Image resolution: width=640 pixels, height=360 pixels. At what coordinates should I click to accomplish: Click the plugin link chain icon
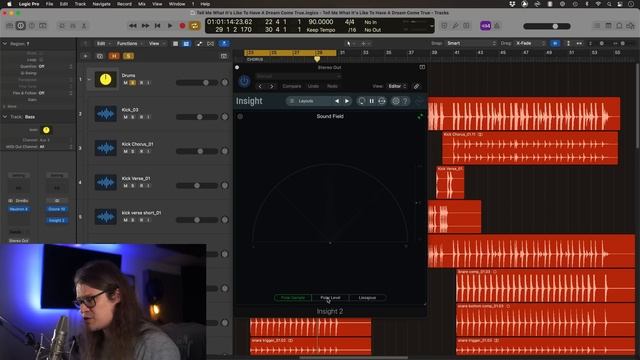[416, 86]
